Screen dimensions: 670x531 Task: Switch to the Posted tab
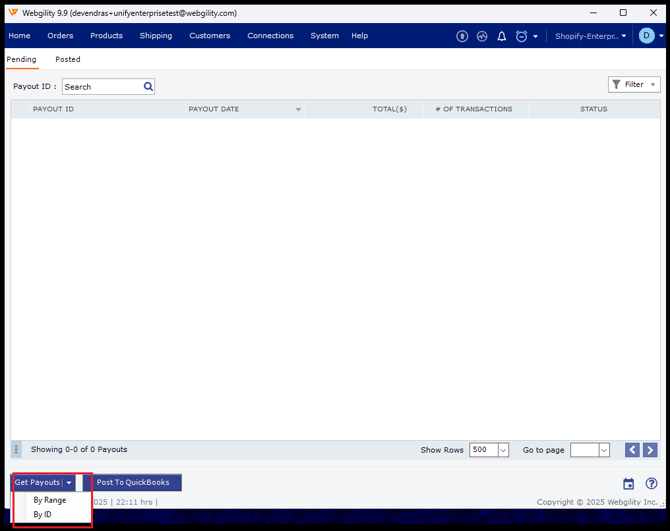68,60
